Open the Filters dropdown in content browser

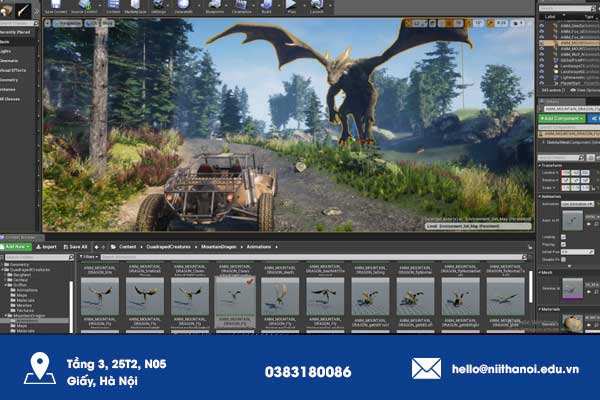click(89, 257)
